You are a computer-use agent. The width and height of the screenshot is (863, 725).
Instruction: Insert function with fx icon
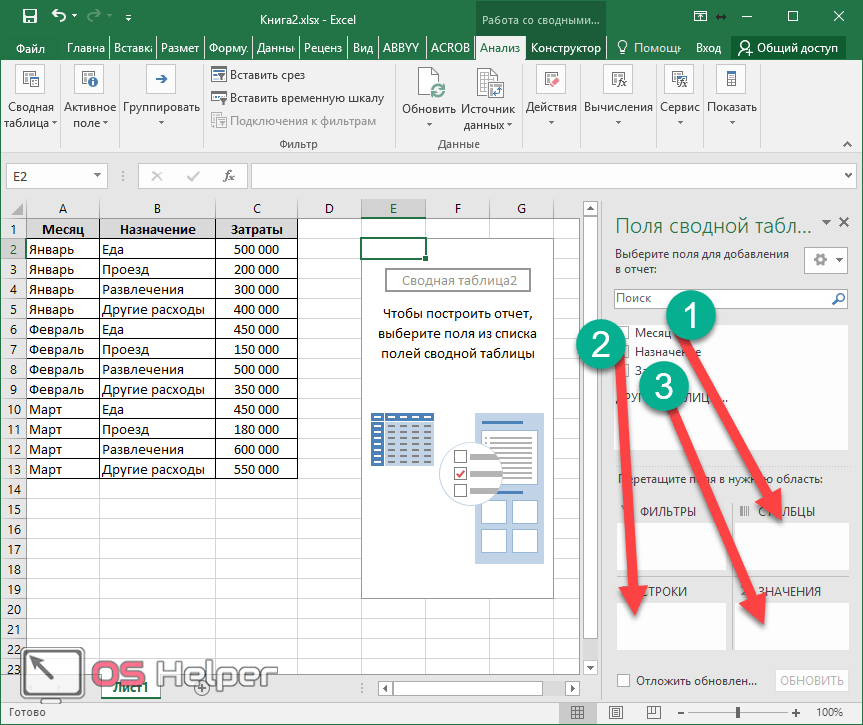228,176
